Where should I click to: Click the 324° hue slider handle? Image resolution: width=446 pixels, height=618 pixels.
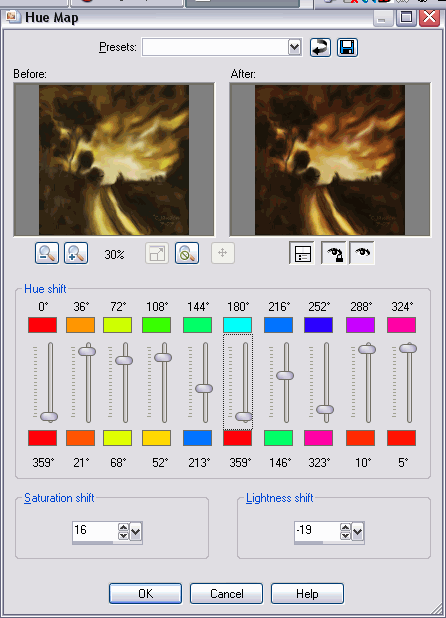[x=408, y=348]
